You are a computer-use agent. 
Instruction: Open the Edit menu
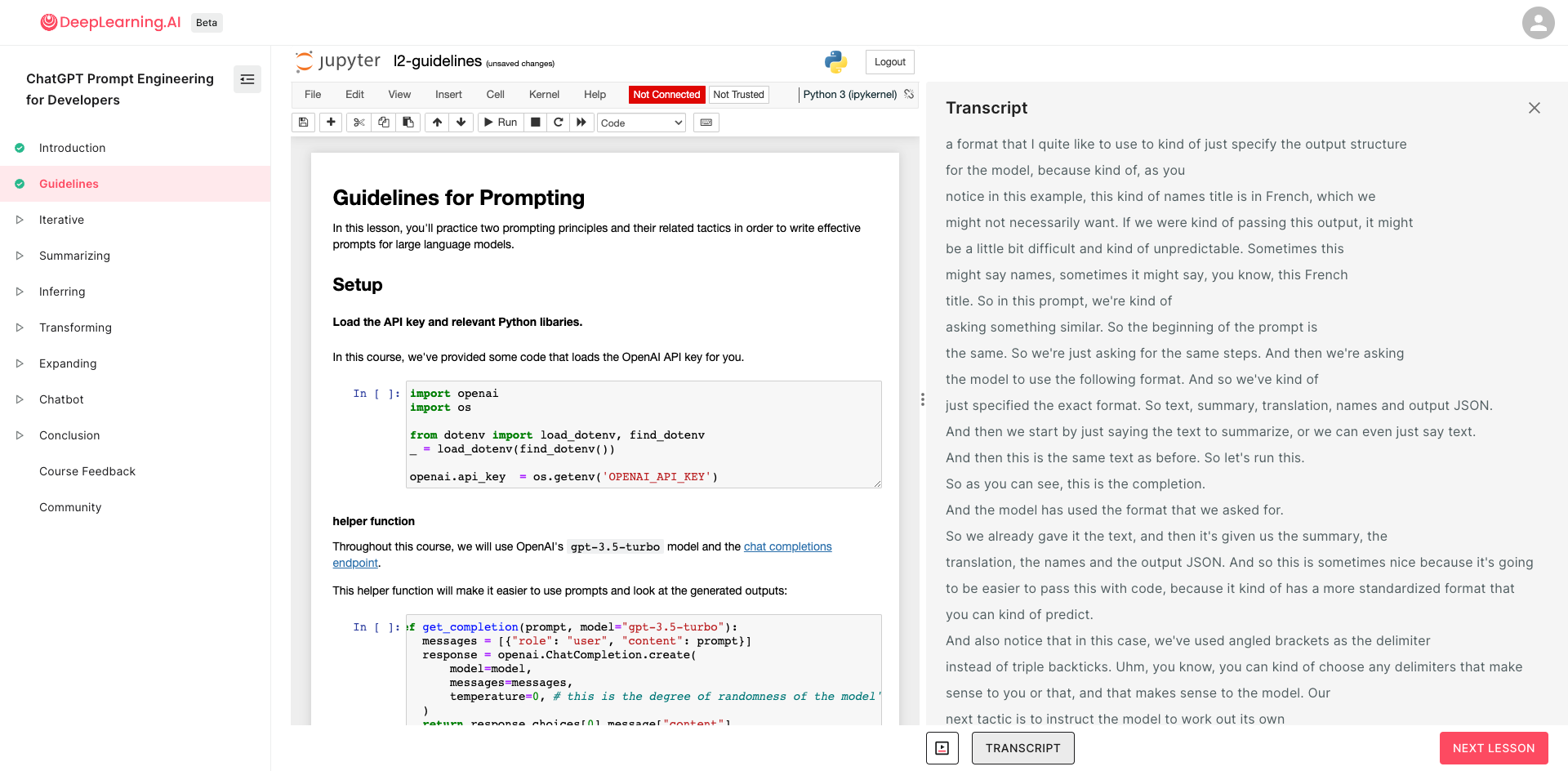tap(354, 95)
